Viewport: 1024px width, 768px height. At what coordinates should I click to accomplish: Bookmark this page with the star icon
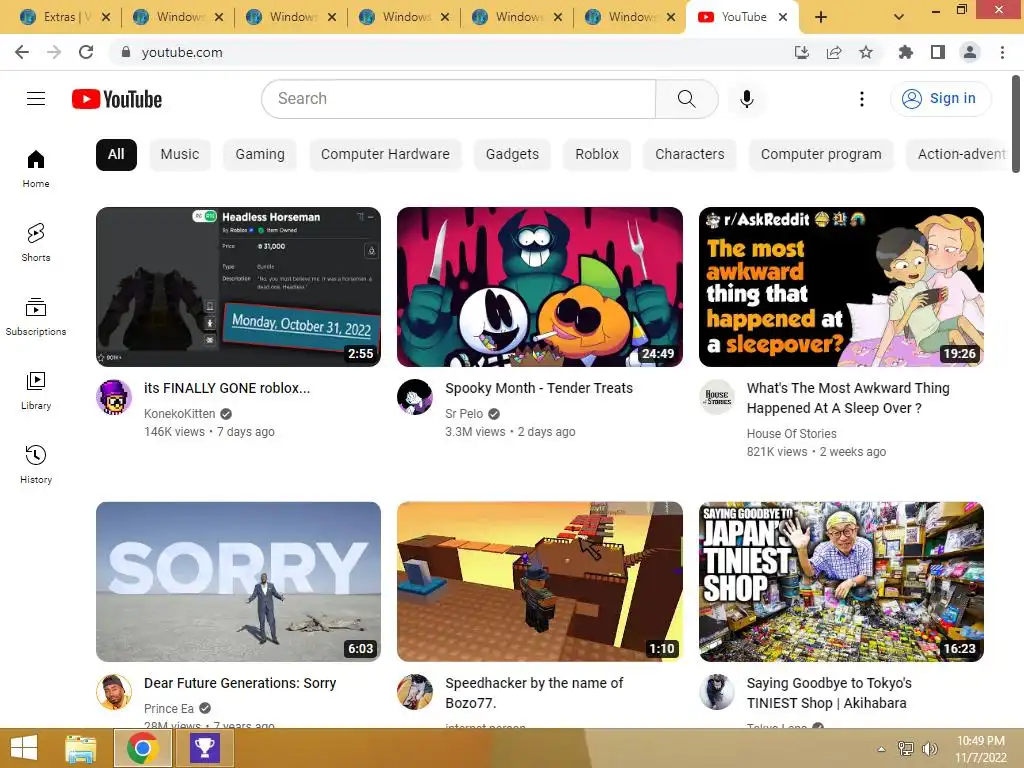coord(866,52)
